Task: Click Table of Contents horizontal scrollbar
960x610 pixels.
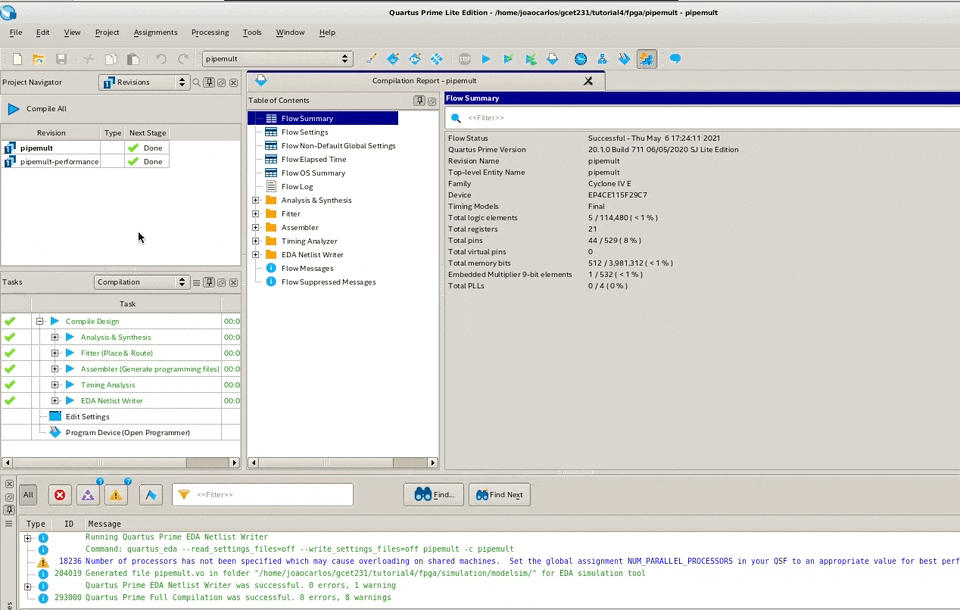Action: pos(343,463)
